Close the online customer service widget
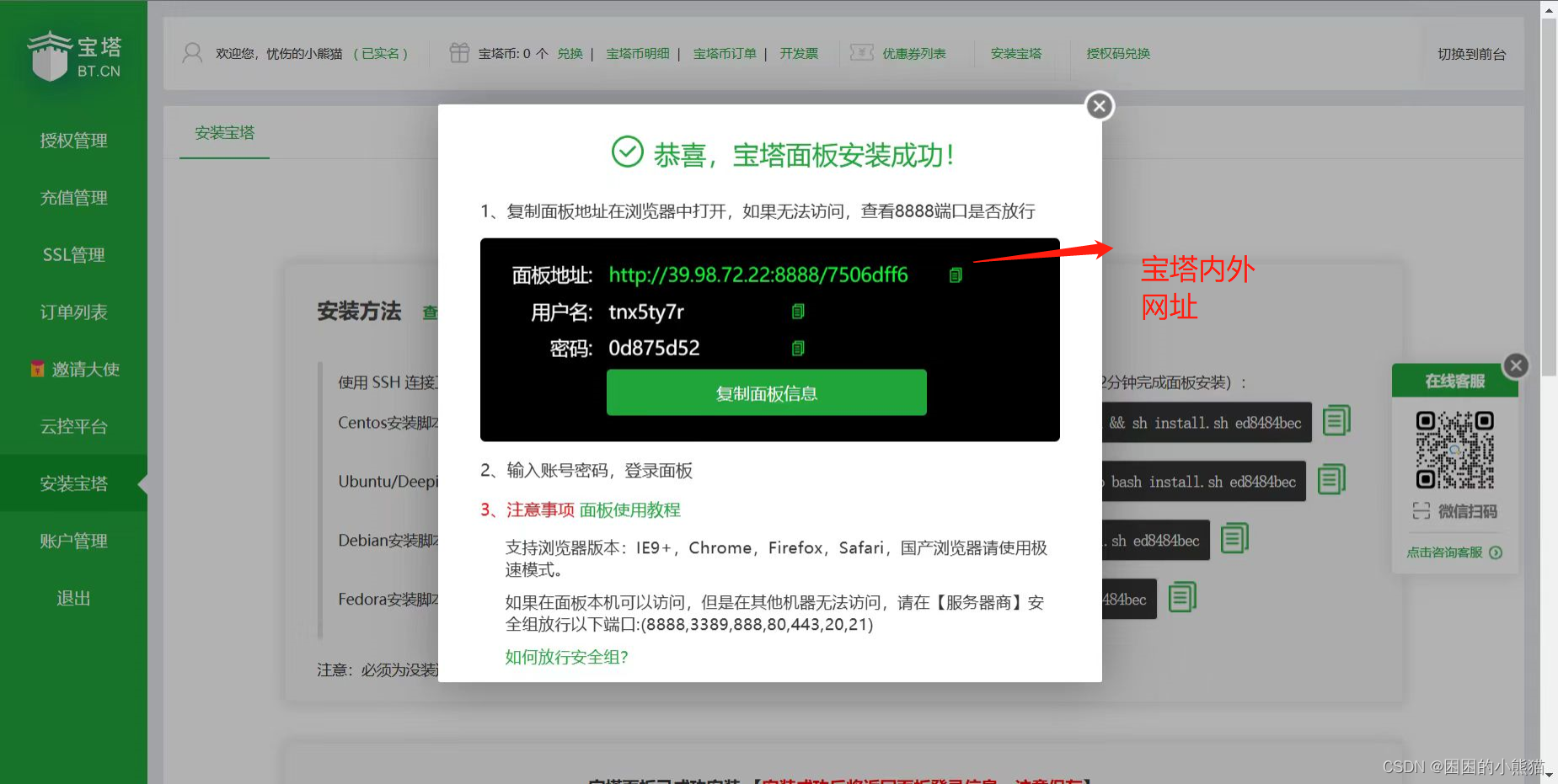The height and width of the screenshot is (784, 1558). click(x=1516, y=365)
